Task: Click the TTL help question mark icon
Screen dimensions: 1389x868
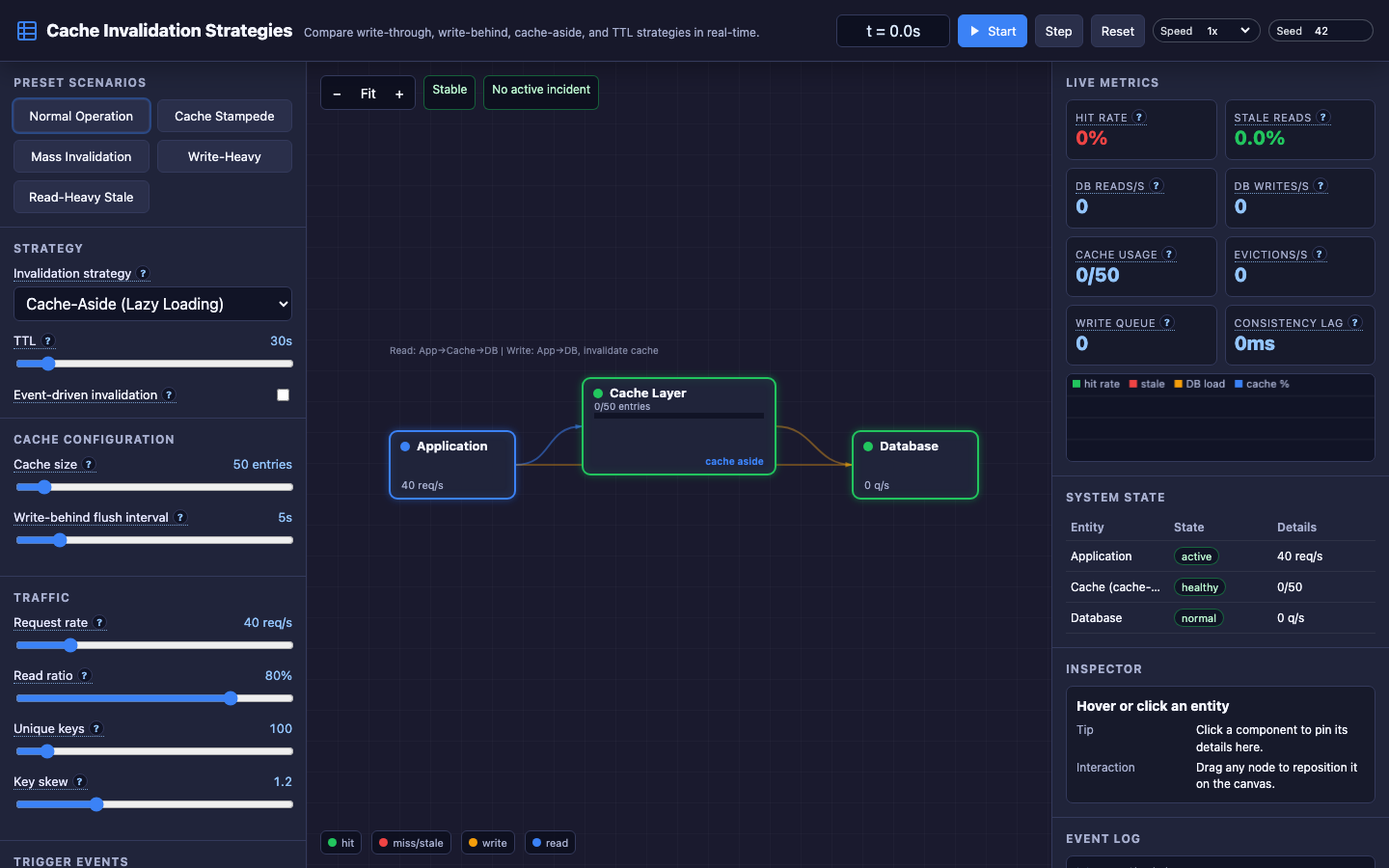Action: (48, 341)
